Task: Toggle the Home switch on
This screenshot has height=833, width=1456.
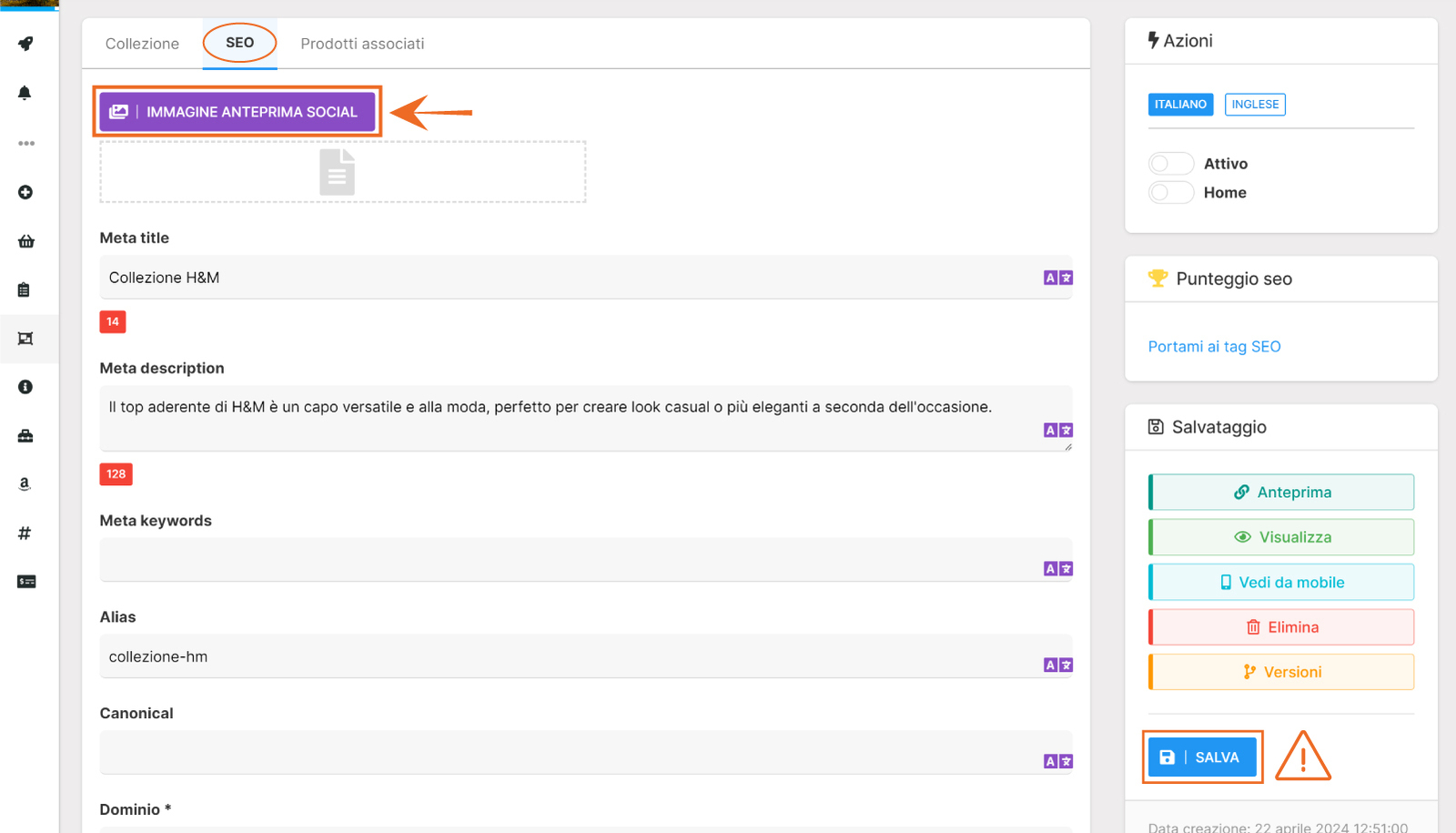Action: click(1170, 193)
